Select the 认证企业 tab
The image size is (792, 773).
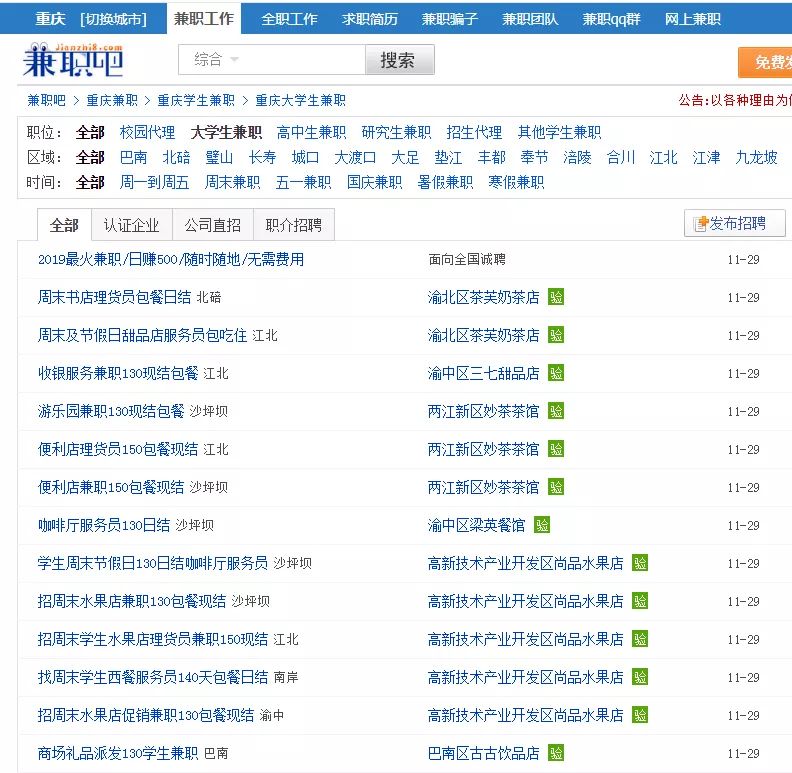coord(132,225)
